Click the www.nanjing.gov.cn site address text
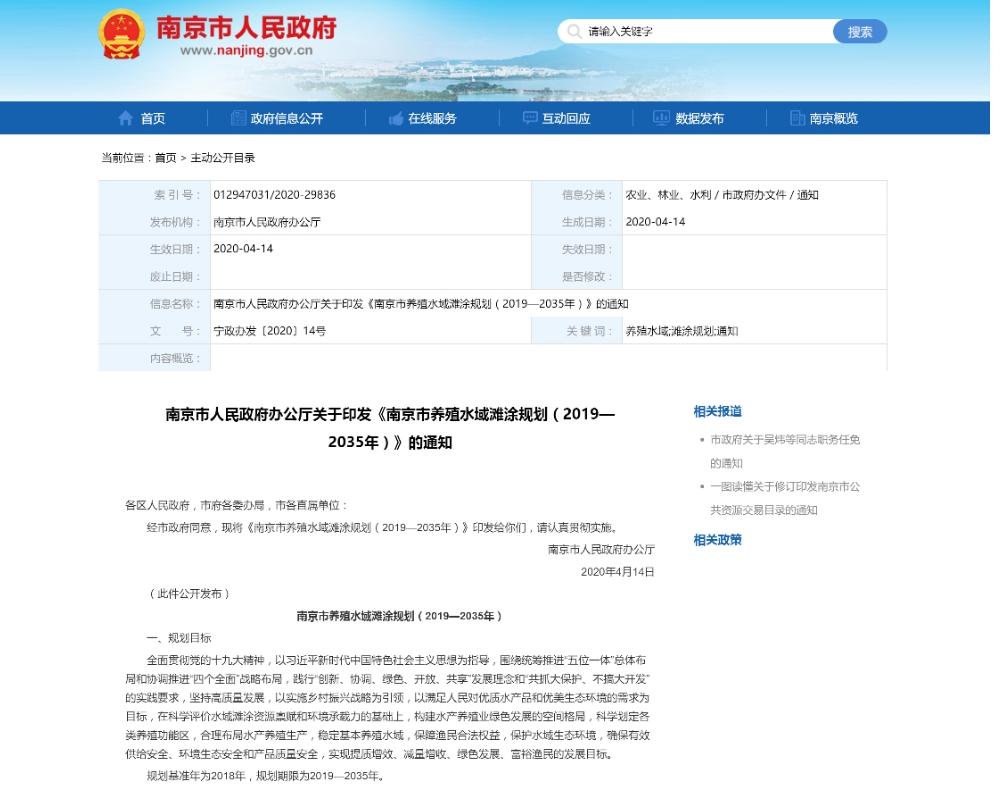The width and height of the screenshot is (1001, 791). click(x=246, y=50)
